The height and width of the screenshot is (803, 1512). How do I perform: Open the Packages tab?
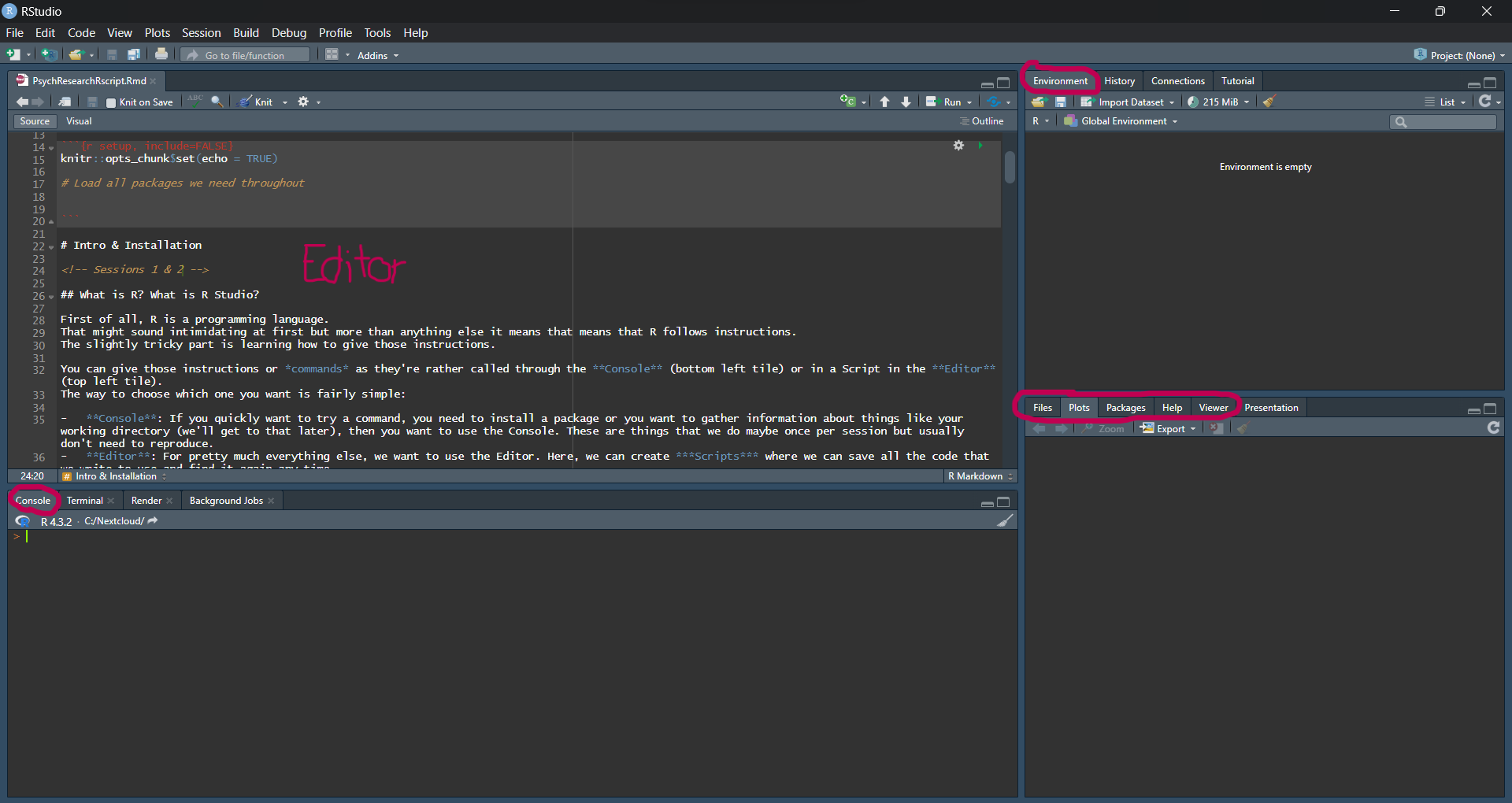click(x=1125, y=408)
